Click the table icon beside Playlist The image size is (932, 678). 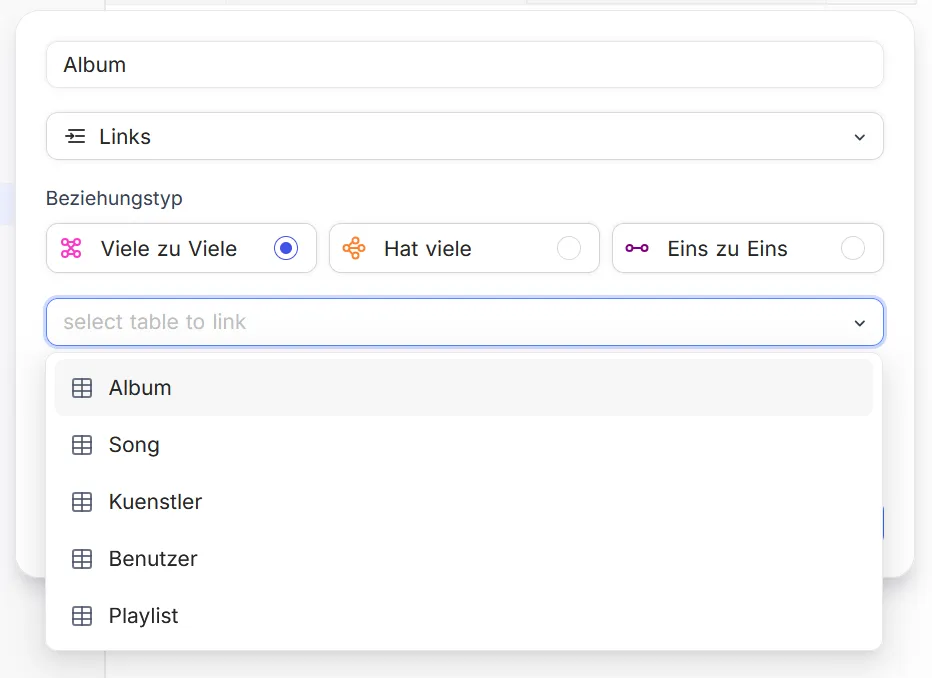point(82,616)
